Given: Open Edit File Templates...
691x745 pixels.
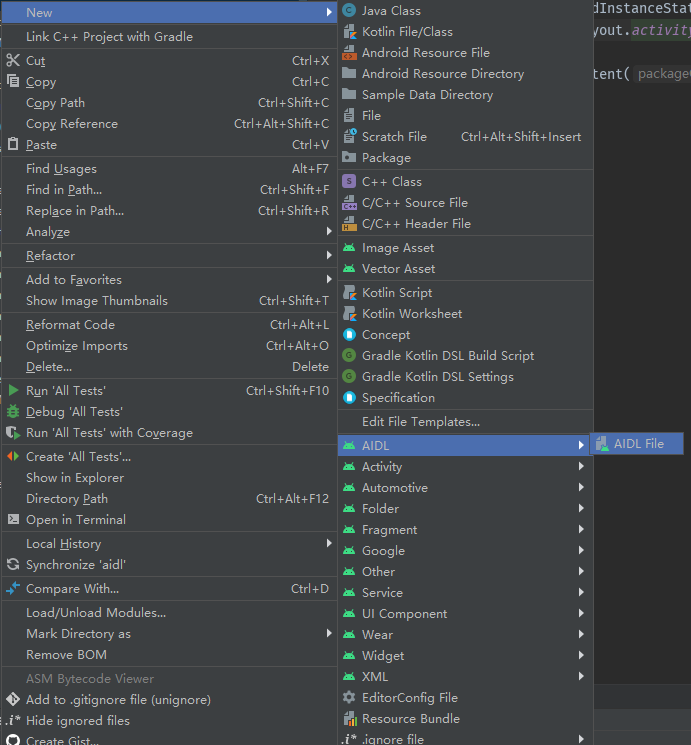Looking at the screenshot, I should (466, 421).
